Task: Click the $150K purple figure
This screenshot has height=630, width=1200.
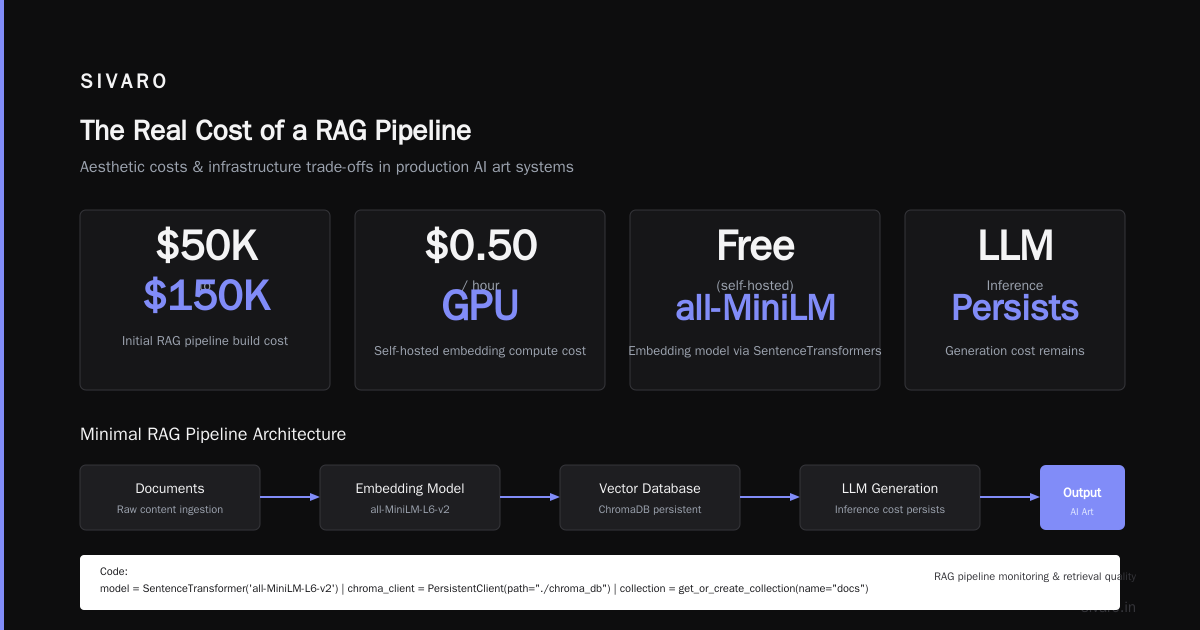Action: 207,295
